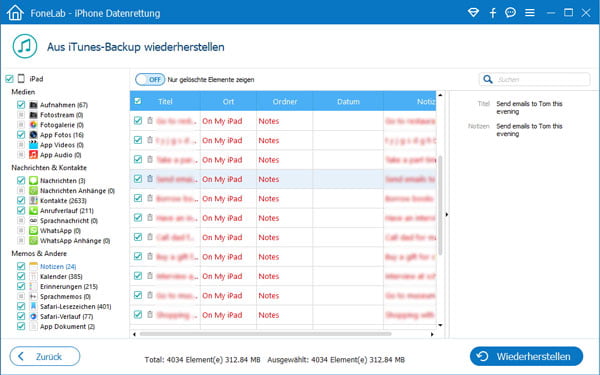
Task: Open the feedback chat bubble icon
Action: point(510,13)
